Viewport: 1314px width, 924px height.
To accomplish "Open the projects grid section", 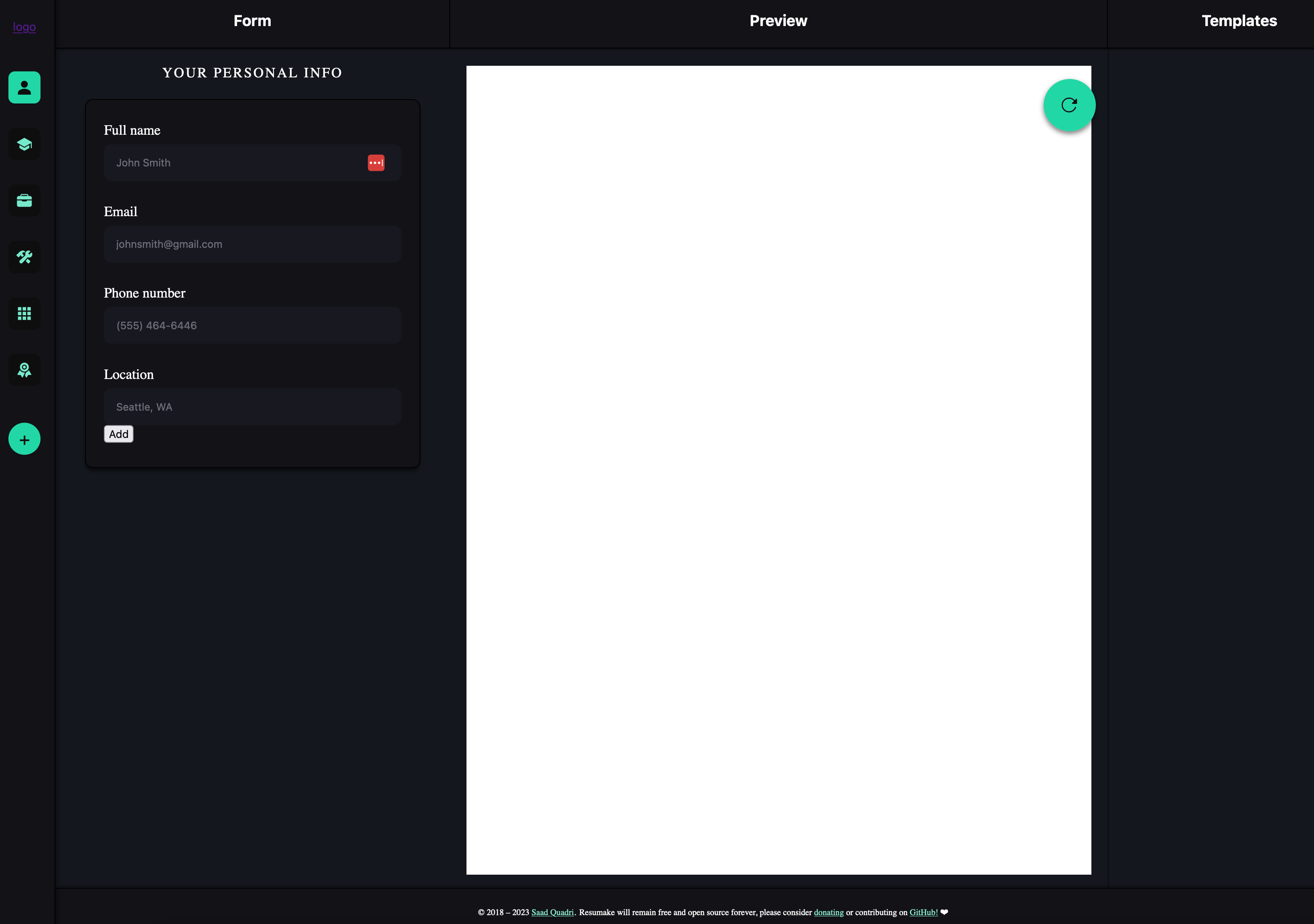I will (x=24, y=314).
